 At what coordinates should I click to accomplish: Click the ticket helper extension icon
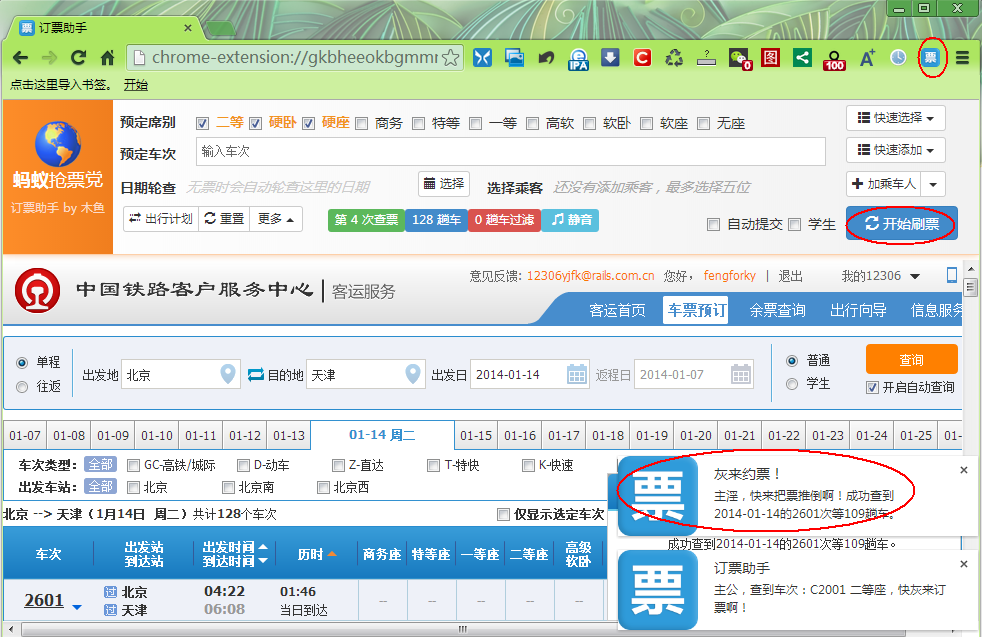click(x=931, y=58)
